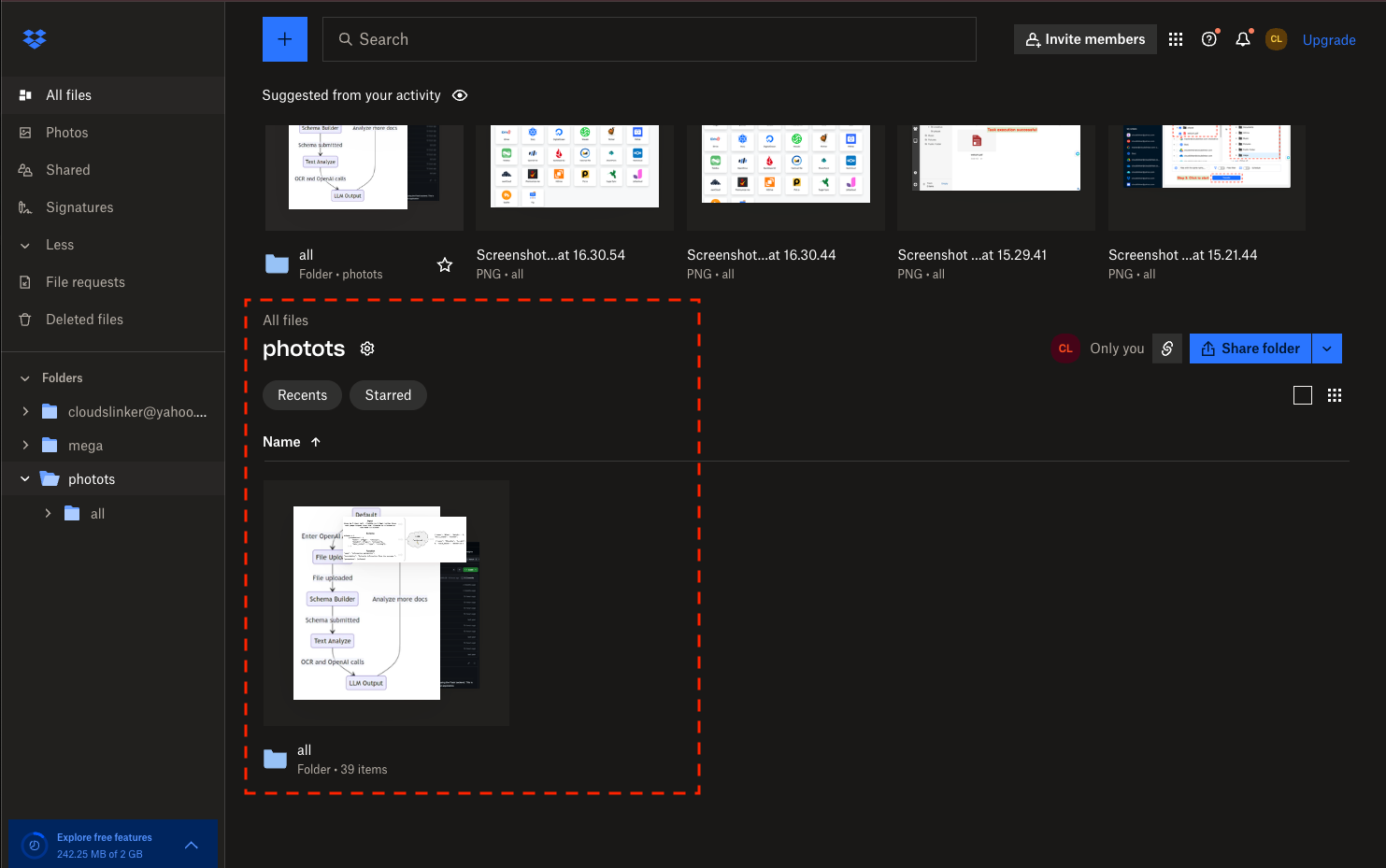Image resolution: width=1386 pixels, height=868 pixels.
Task: Click the Upgrade link
Action: [1329, 40]
